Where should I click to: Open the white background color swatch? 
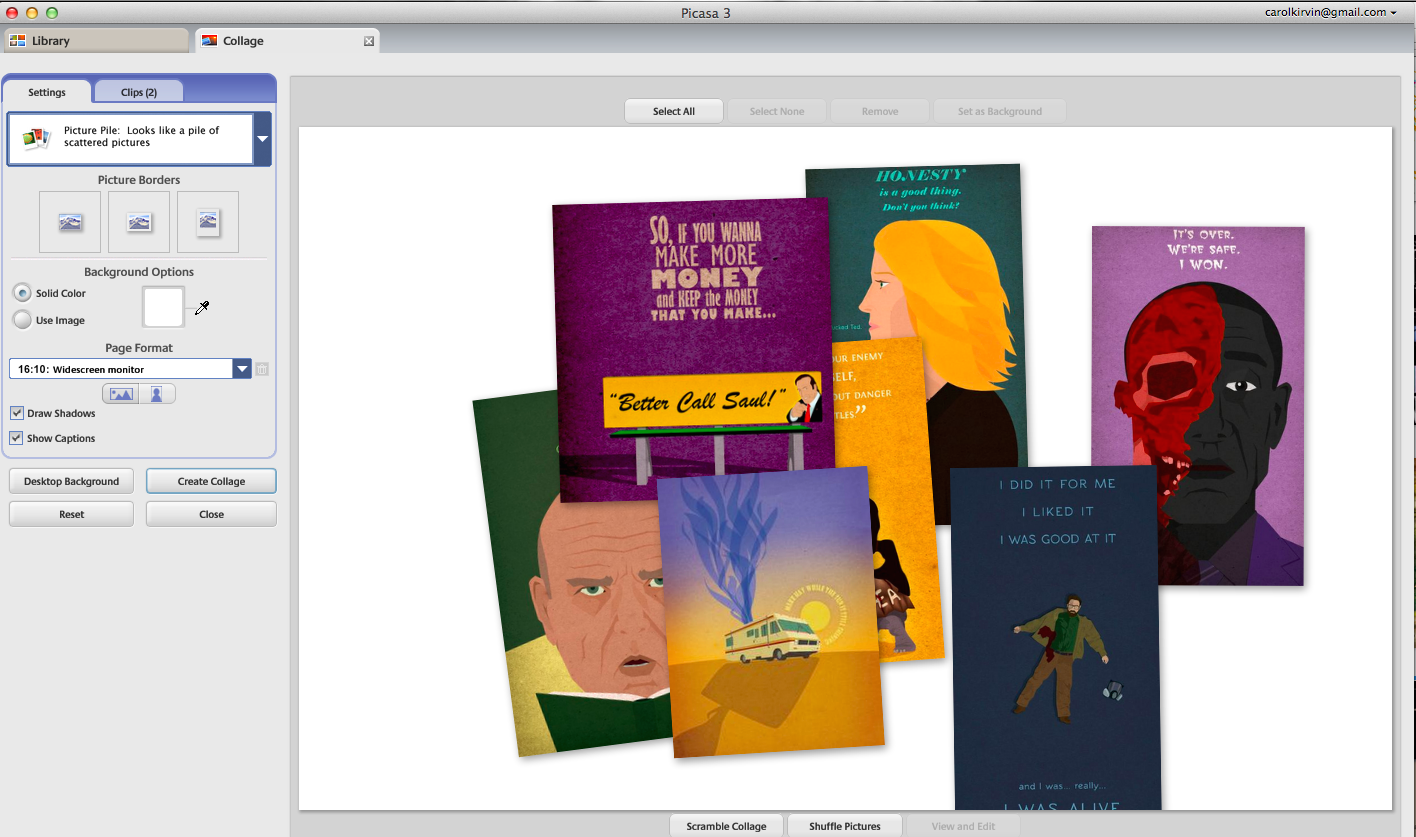pyautogui.click(x=163, y=307)
